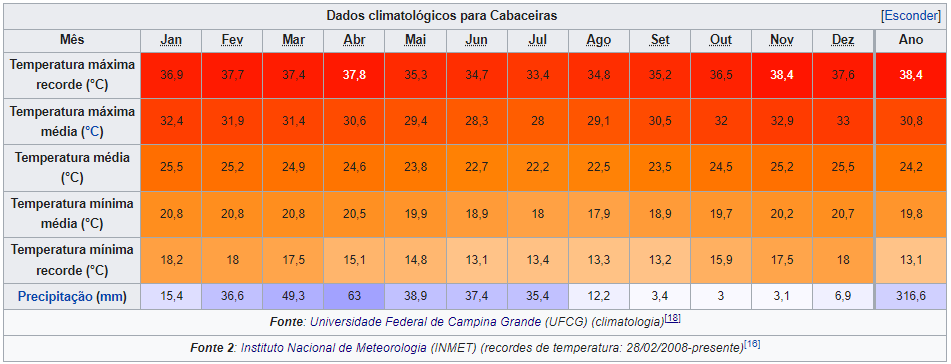The image size is (951, 364).
Task: Open the Precipitação link
Action: tap(56, 297)
